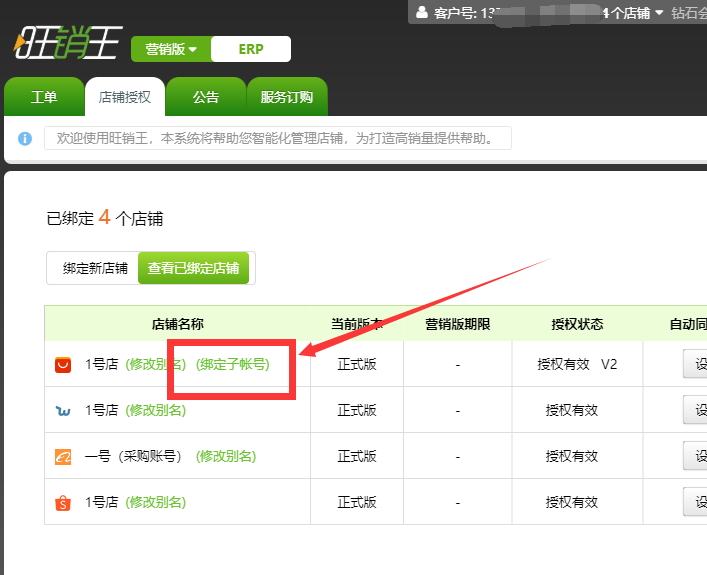This screenshot has width=707, height=575.
Task: Click the 查看已绑定店铺 button
Action: click(x=193, y=268)
